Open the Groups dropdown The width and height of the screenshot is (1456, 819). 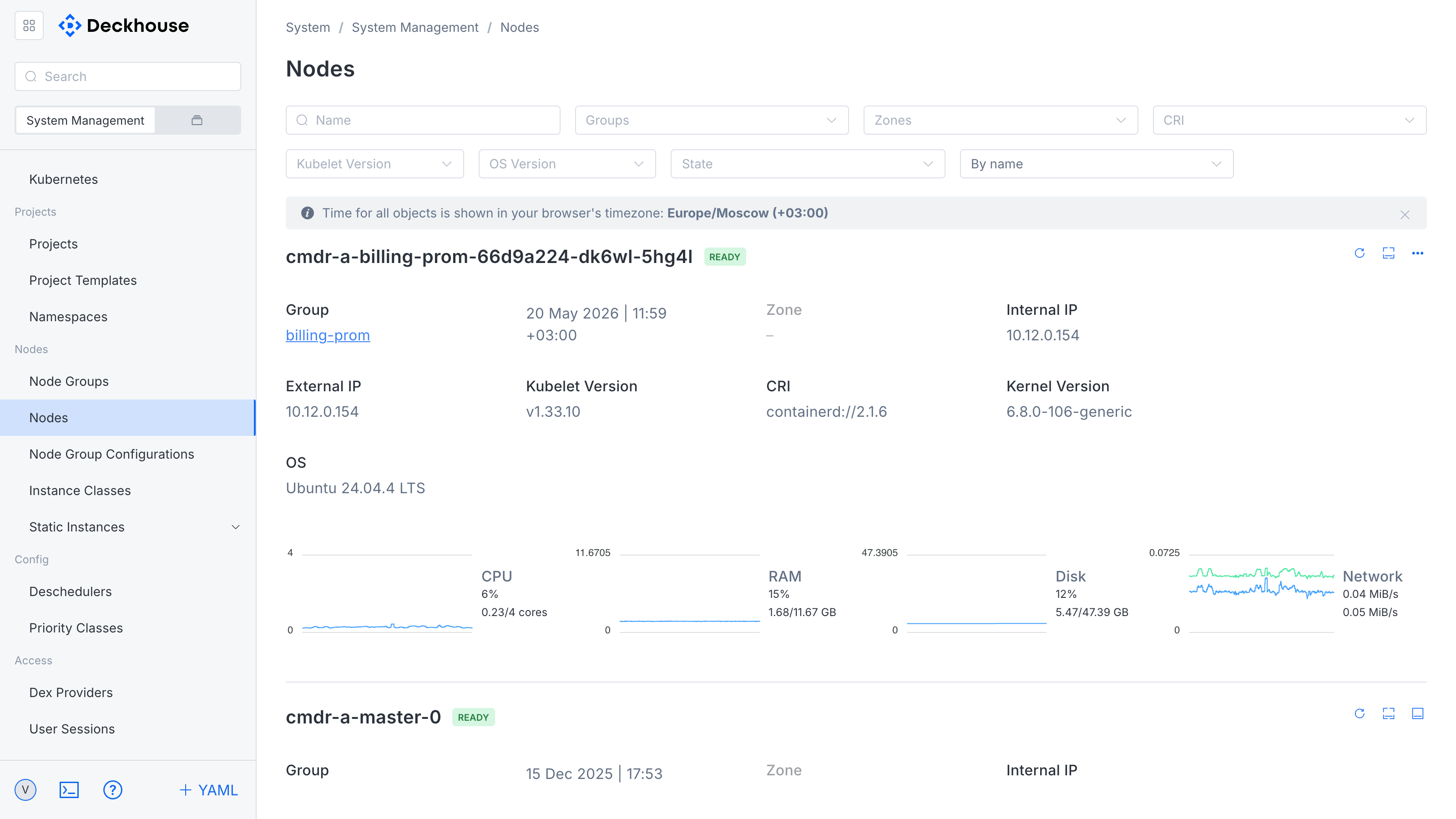(x=712, y=120)
